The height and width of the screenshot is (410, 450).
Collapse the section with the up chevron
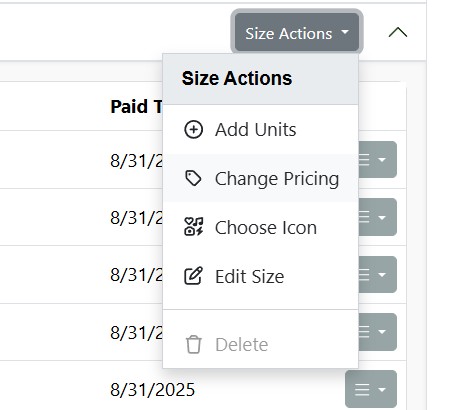(x=398, y=32)
